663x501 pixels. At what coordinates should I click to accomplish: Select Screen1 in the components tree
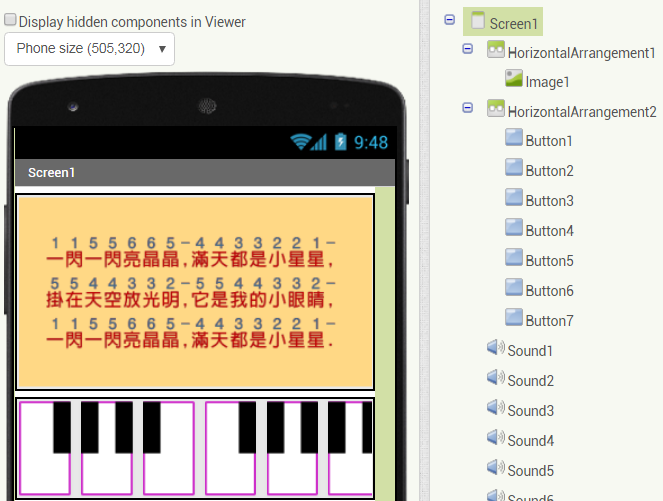(514, 24)
